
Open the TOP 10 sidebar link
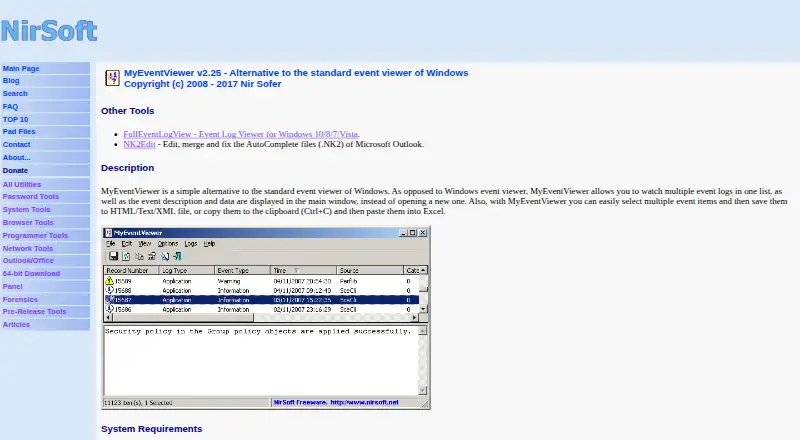tap(15, 119)
